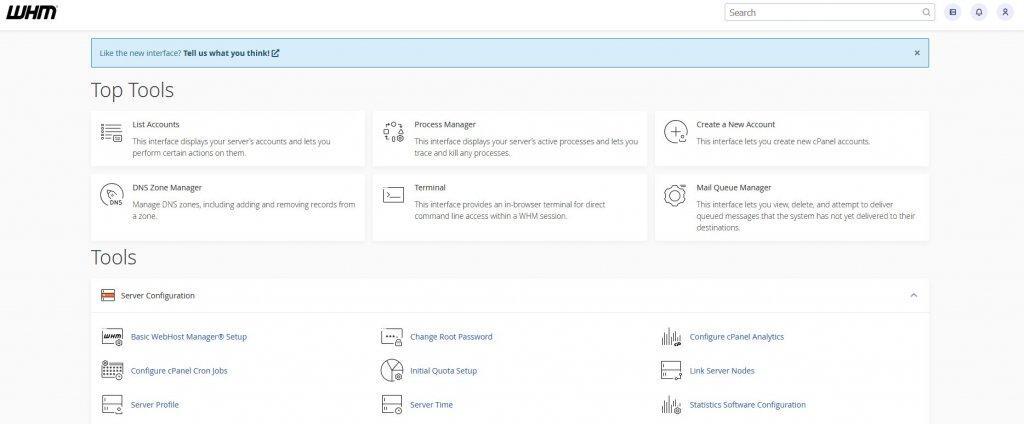Open Process Manager tool title
Screen dimensions: 1024x424
(x=445, y=124)
